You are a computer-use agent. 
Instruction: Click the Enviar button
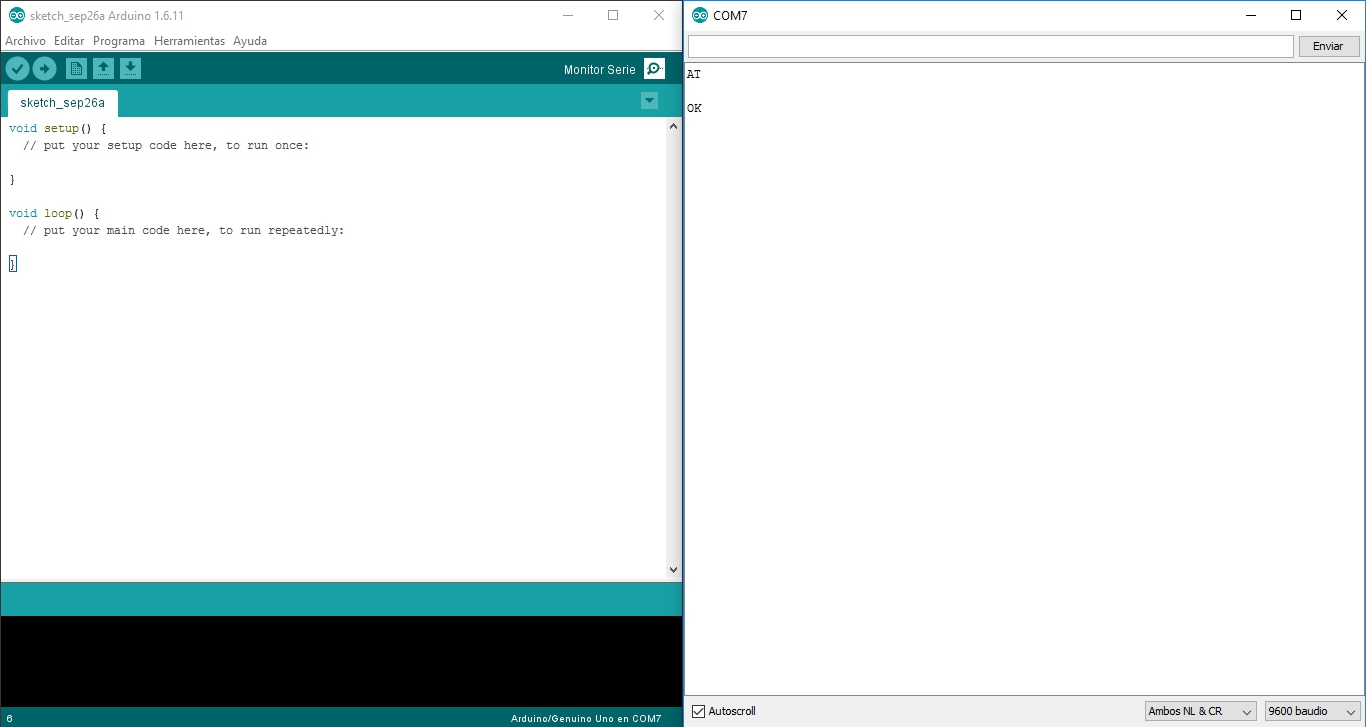pyautogui.click(x=1328, y=45)
